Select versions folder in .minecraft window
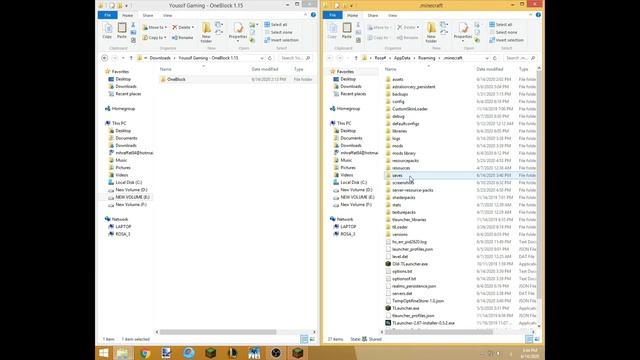Viewport: 640px width, 360px height. [400, 234]
